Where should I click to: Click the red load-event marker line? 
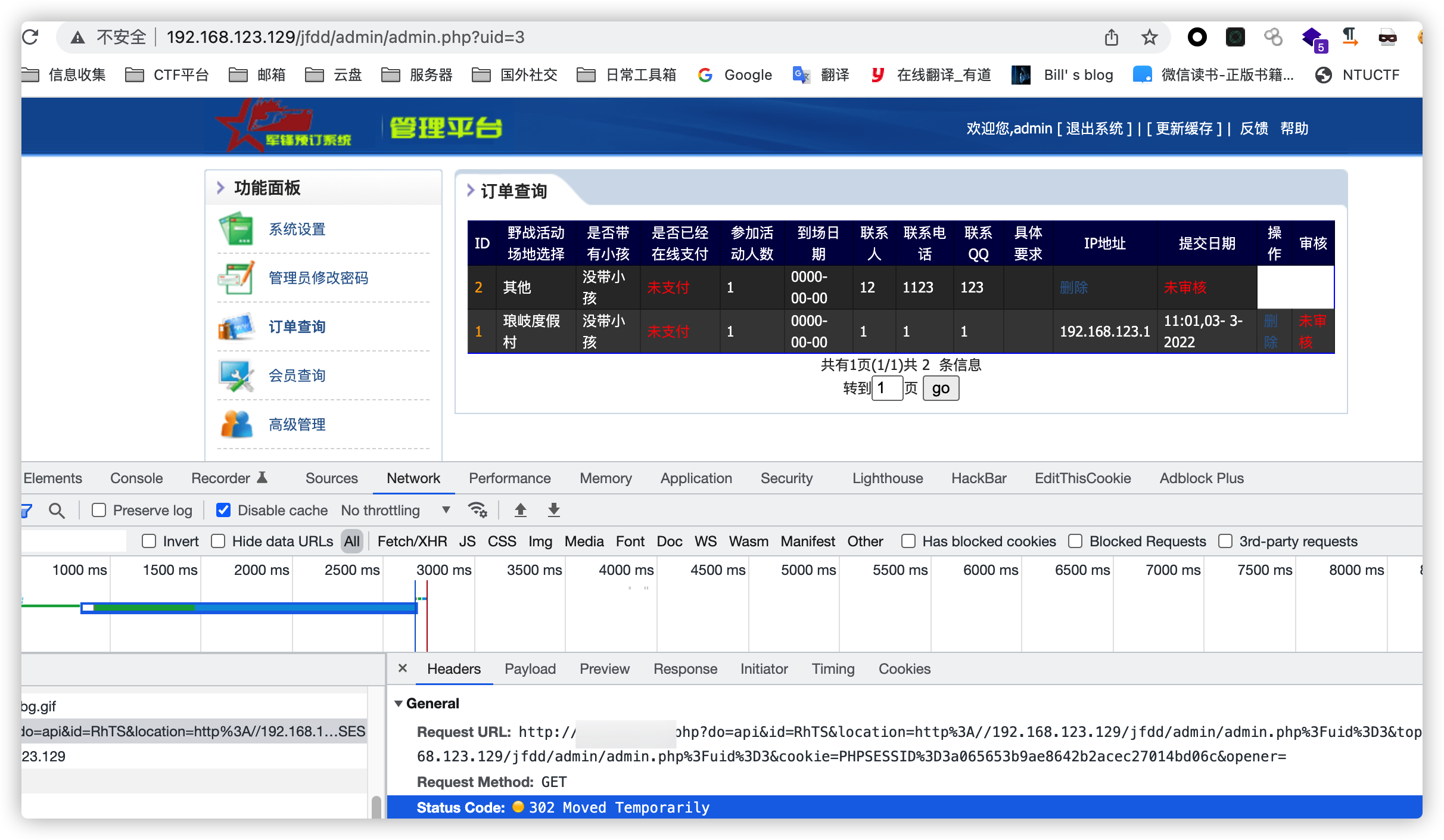(427, 617)
